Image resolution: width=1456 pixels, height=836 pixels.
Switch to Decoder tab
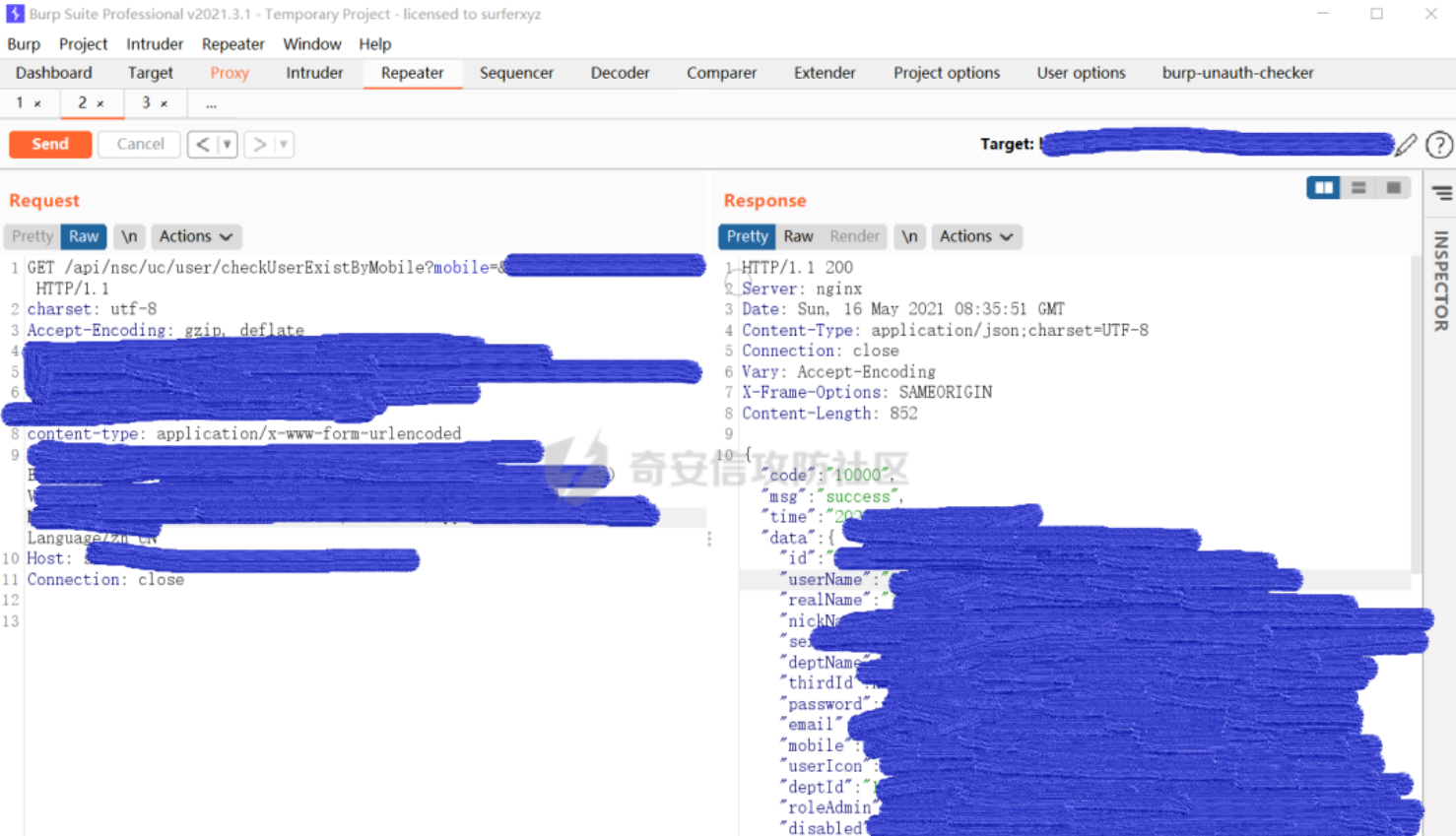(x=620, y=73)
